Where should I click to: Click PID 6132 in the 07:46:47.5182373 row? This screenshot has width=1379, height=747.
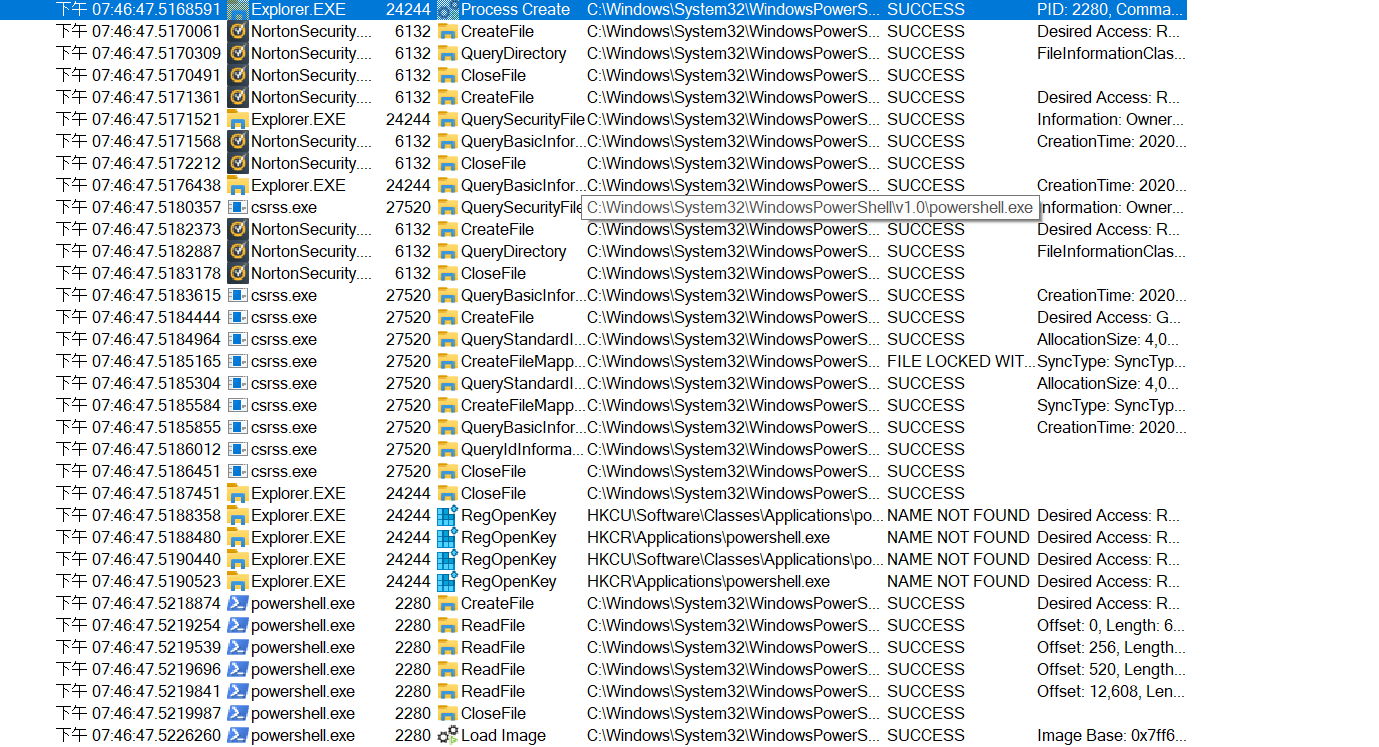413,230
